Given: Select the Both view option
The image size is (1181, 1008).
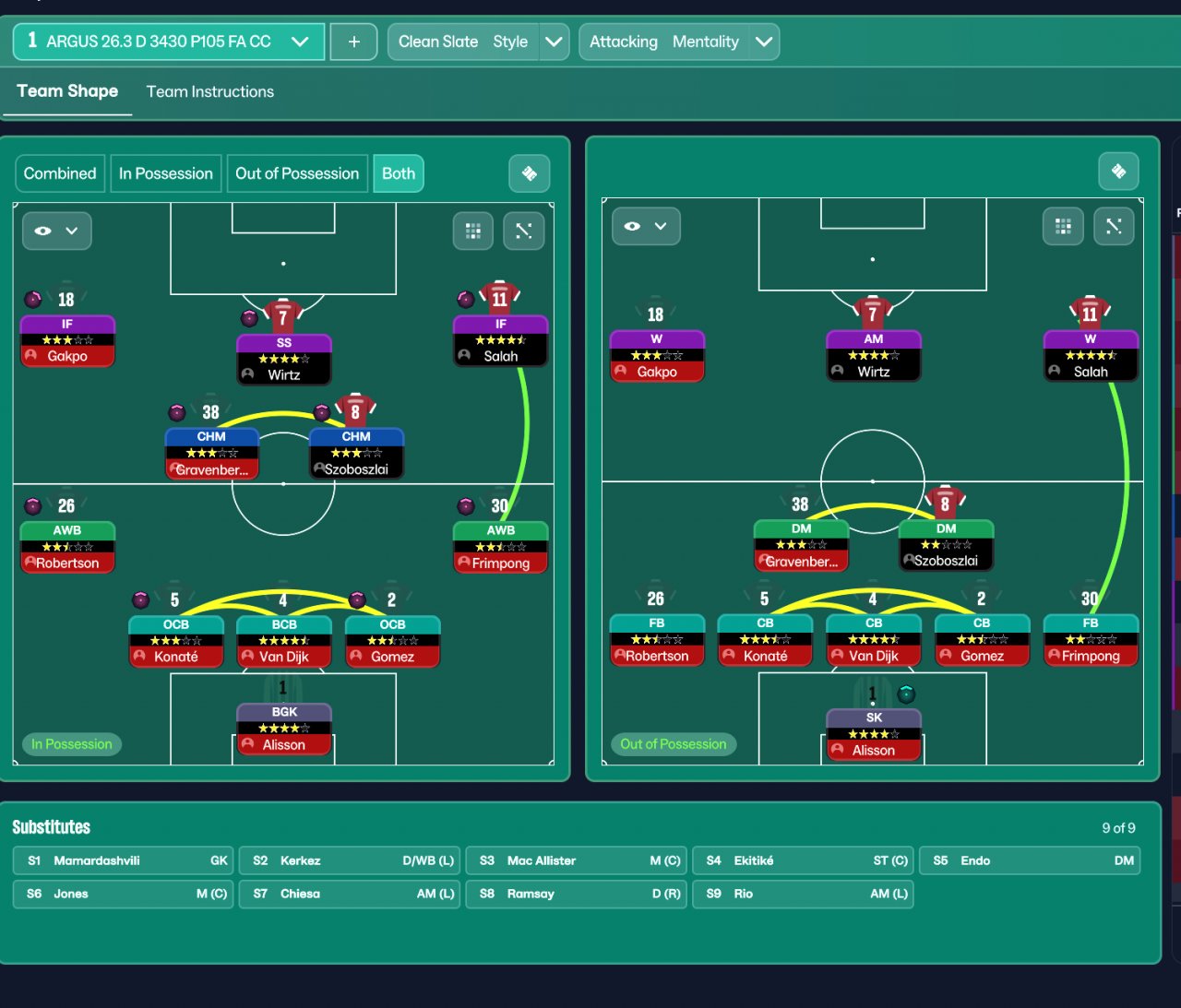Looking at the screenshot, I should pyautogui.click(x=399, y=173).
